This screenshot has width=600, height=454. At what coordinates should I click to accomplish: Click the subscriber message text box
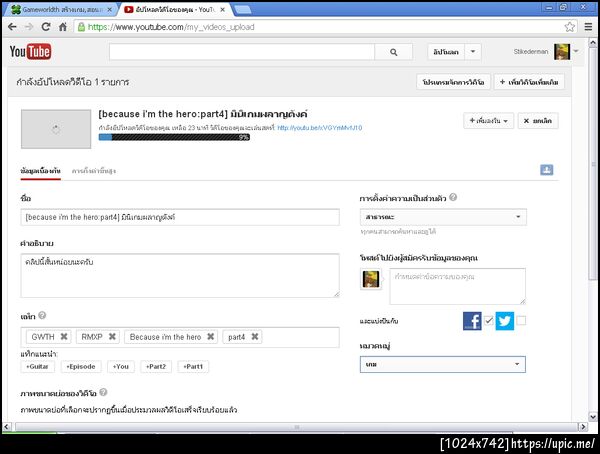coord(458,286)
